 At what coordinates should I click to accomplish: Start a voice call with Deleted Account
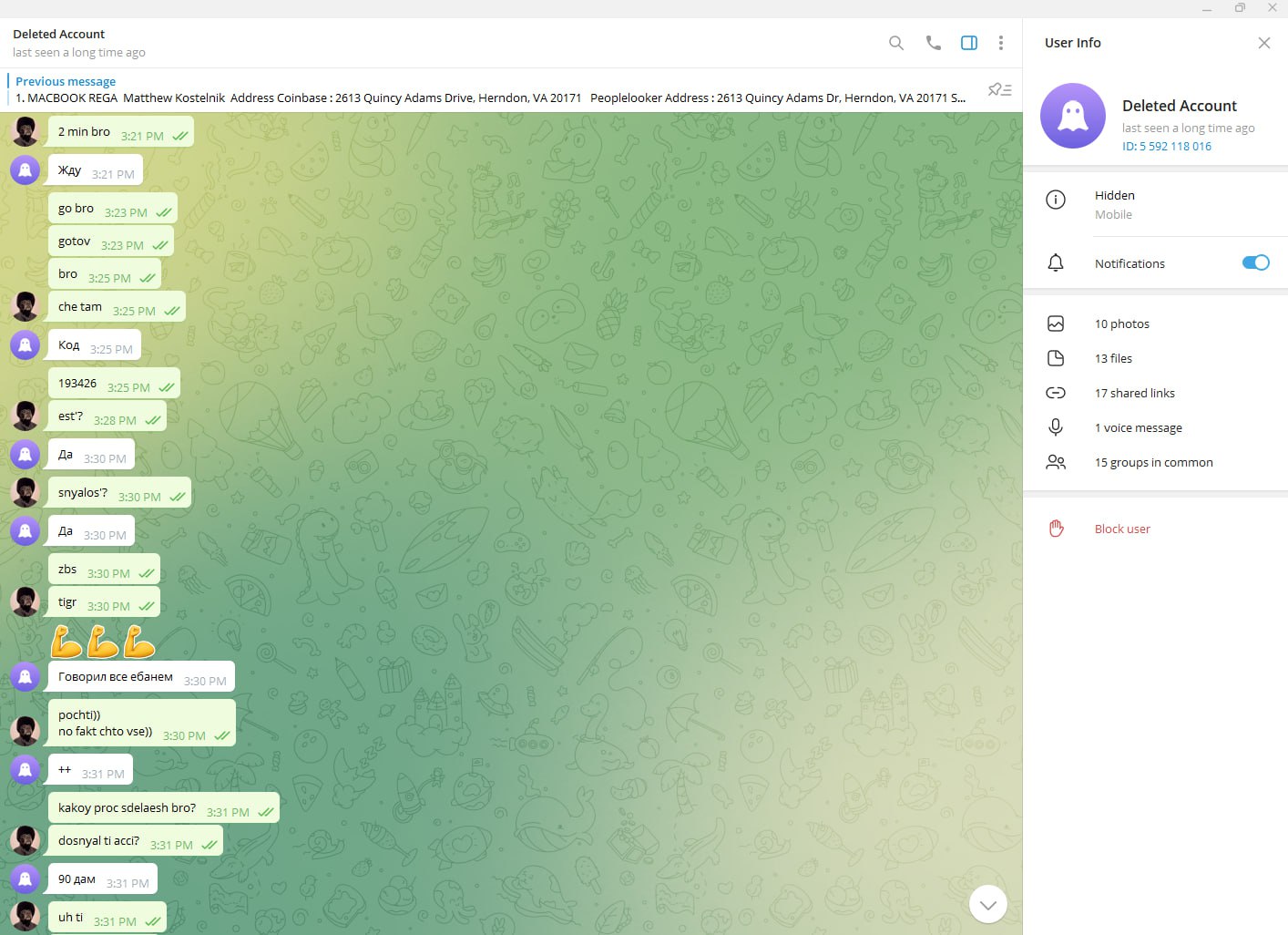(933, 43)
